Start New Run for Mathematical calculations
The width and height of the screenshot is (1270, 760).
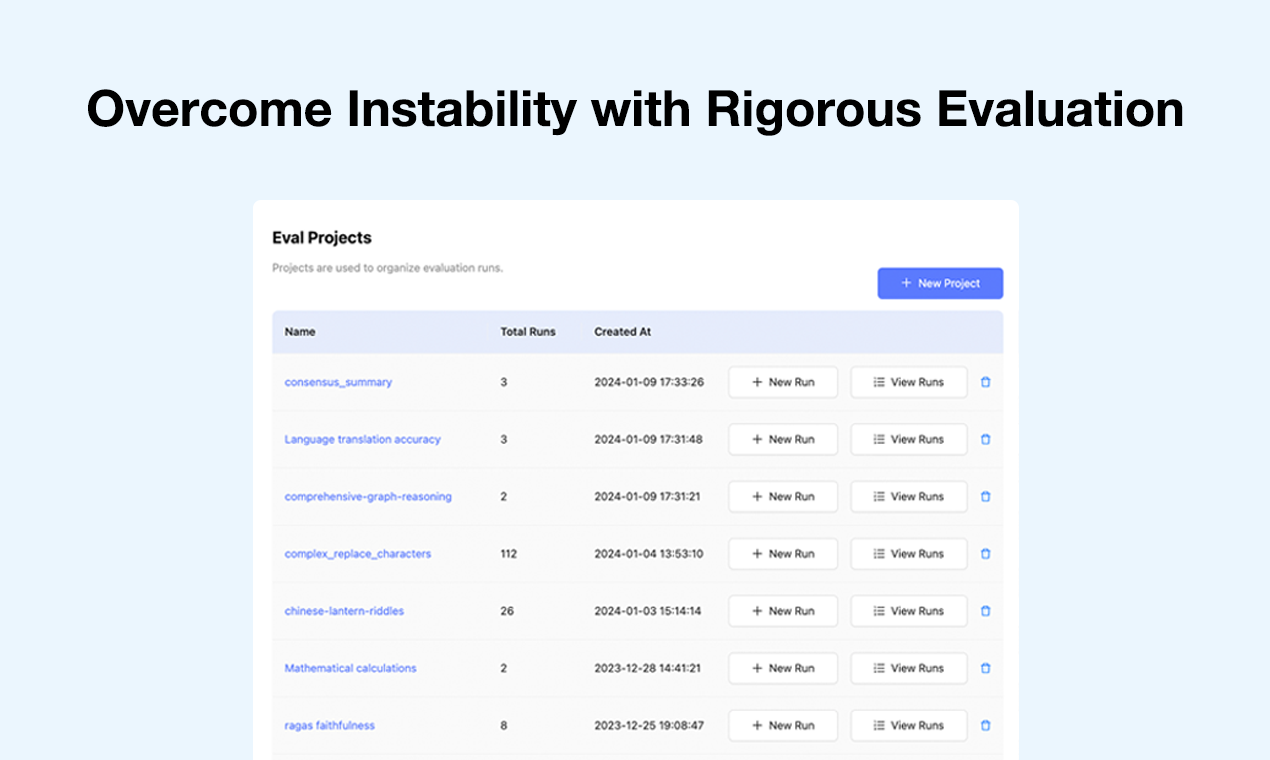pyautogui.click(x=783, y=668)
